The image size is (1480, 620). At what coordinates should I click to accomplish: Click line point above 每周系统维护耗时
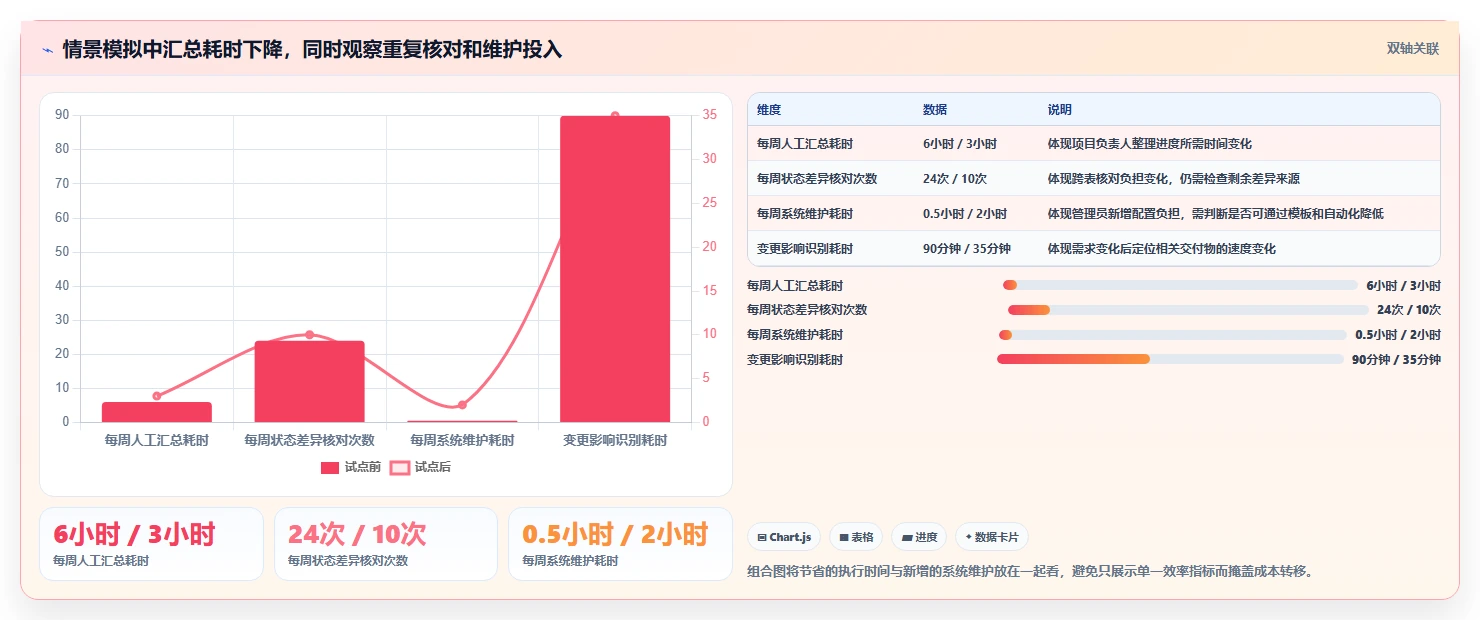coord(462,405)
